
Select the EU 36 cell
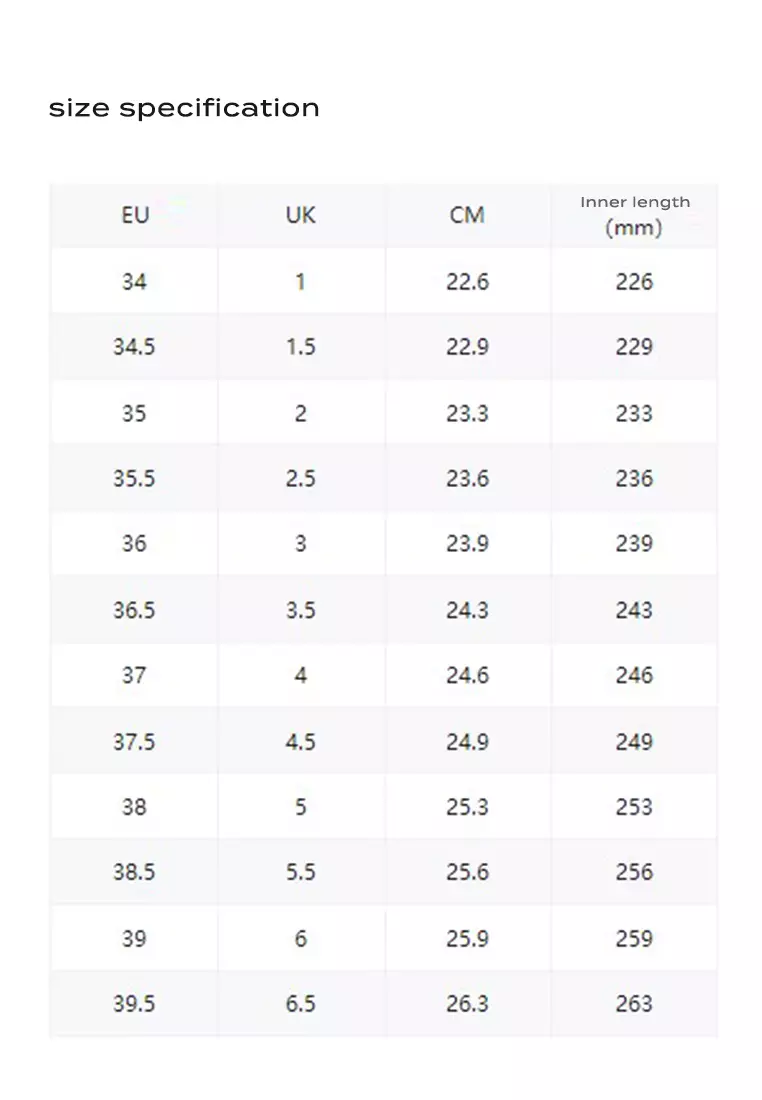pos(134,544)
